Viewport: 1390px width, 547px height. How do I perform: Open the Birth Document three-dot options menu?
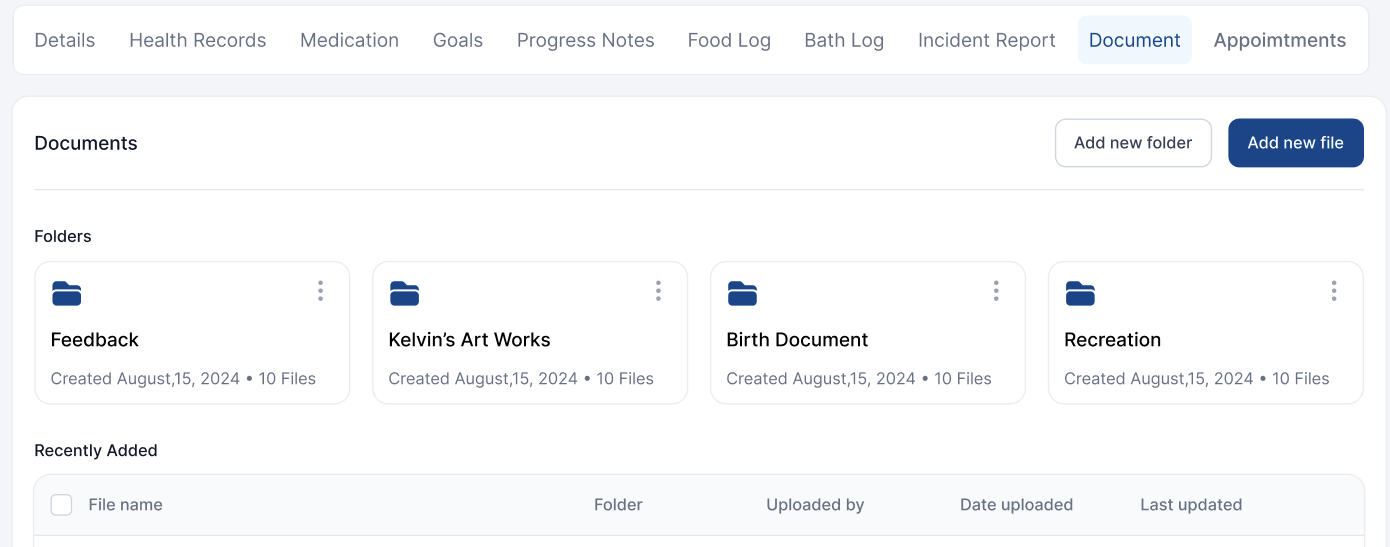coord(996,291)
